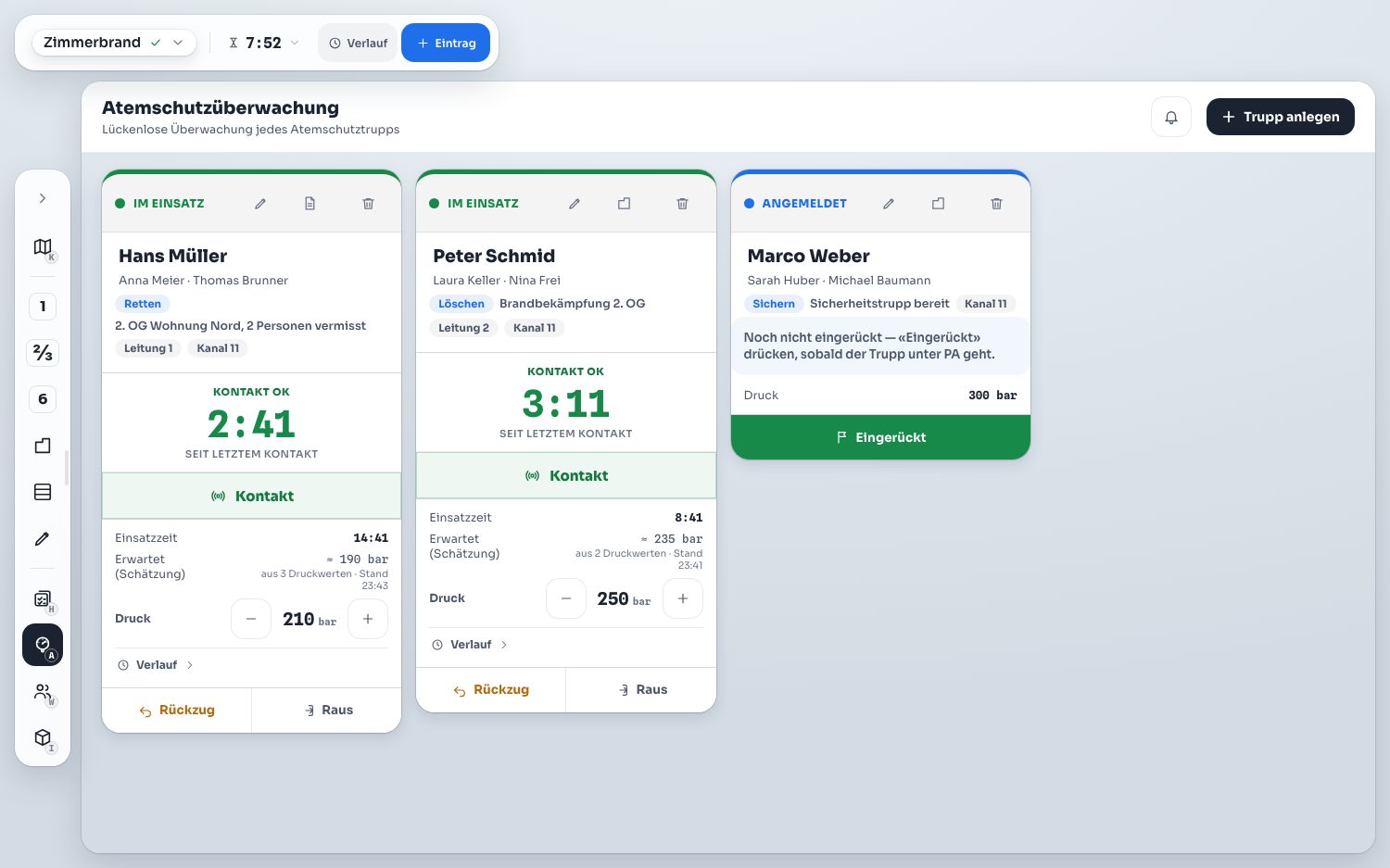Confirm Kontakt for Hans Müller's troop
The height and width of the screenshot is (868, 1390).
(252, 497)
